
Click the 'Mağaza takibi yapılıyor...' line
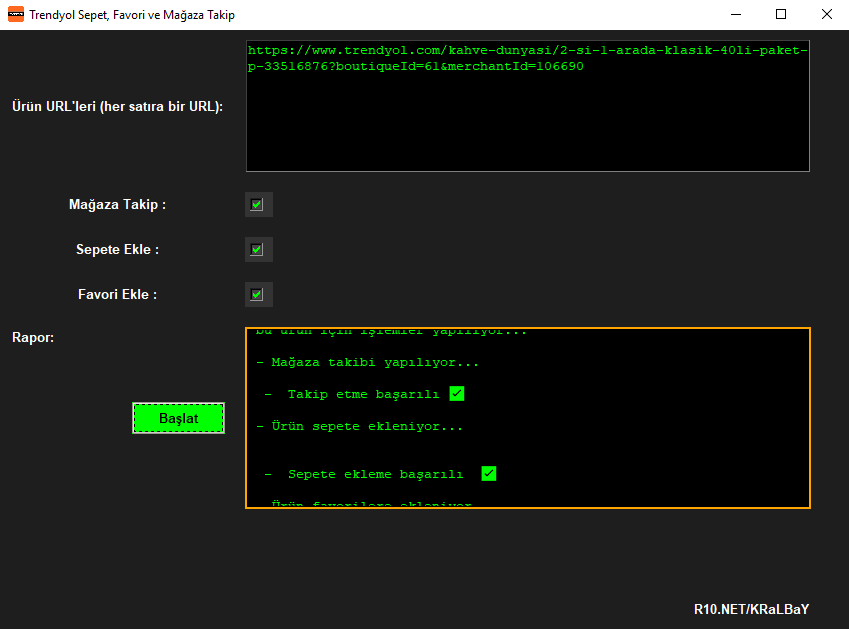368,362
